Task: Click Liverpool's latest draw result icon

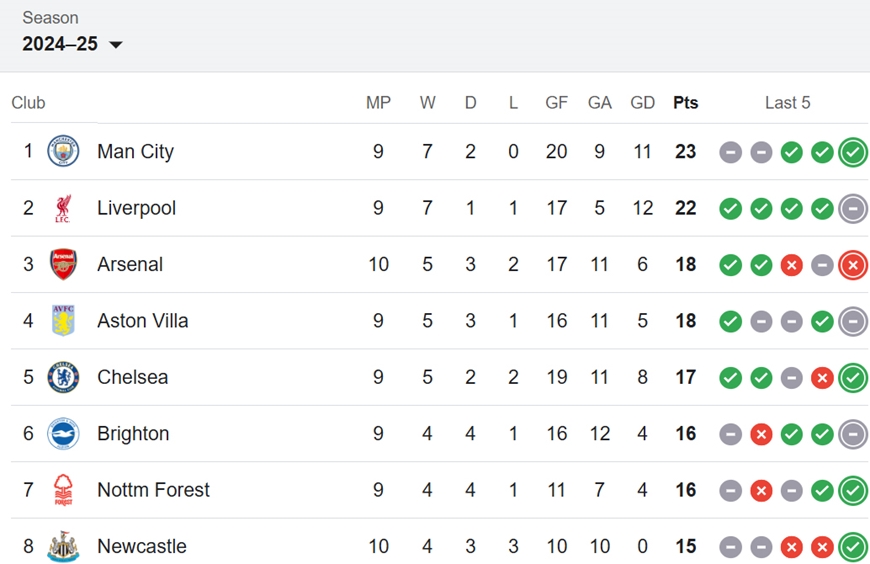Action: (x=853, y=208)
